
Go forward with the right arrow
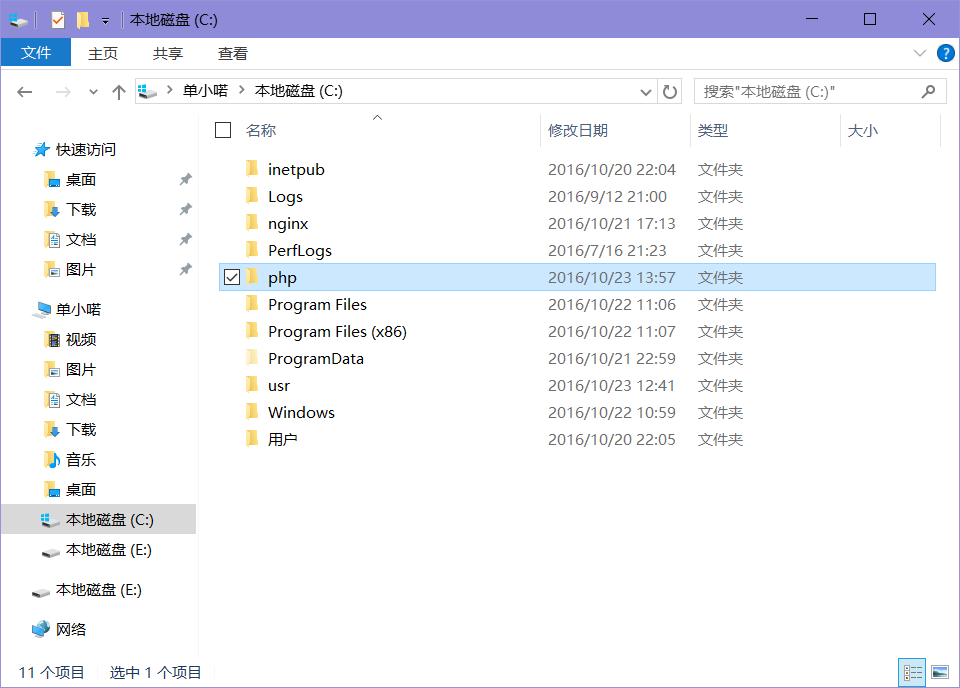(62, 92)
